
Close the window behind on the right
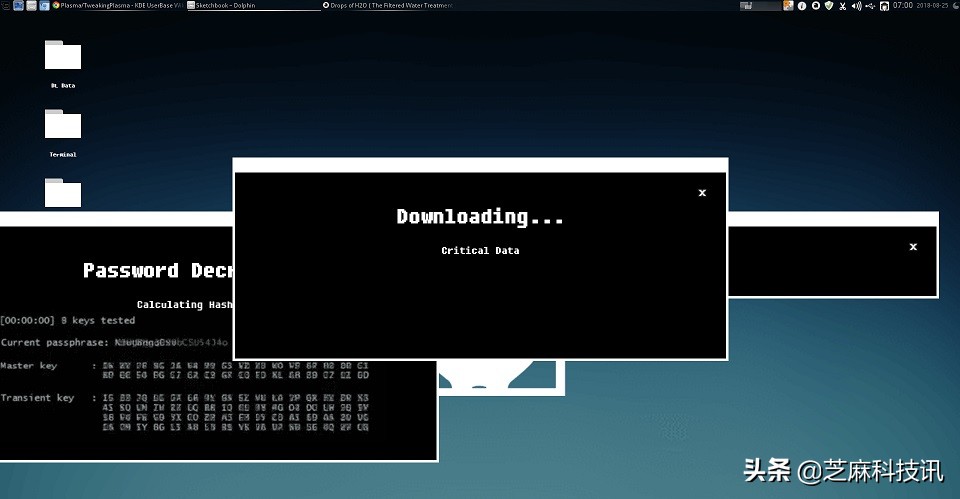coord(913,246)
